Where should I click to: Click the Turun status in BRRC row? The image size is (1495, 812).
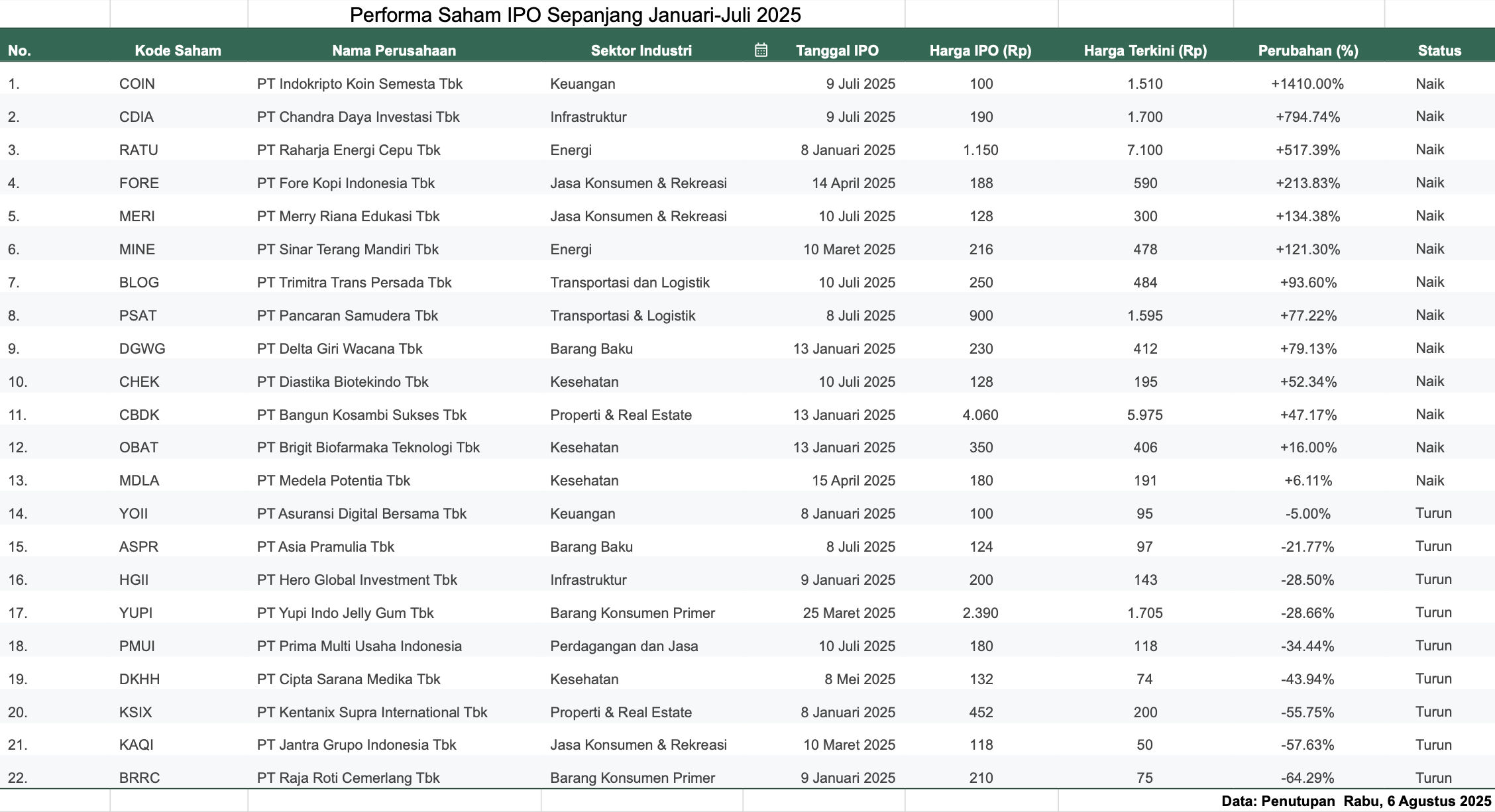pyautogui.click(x=1433, y=778)
